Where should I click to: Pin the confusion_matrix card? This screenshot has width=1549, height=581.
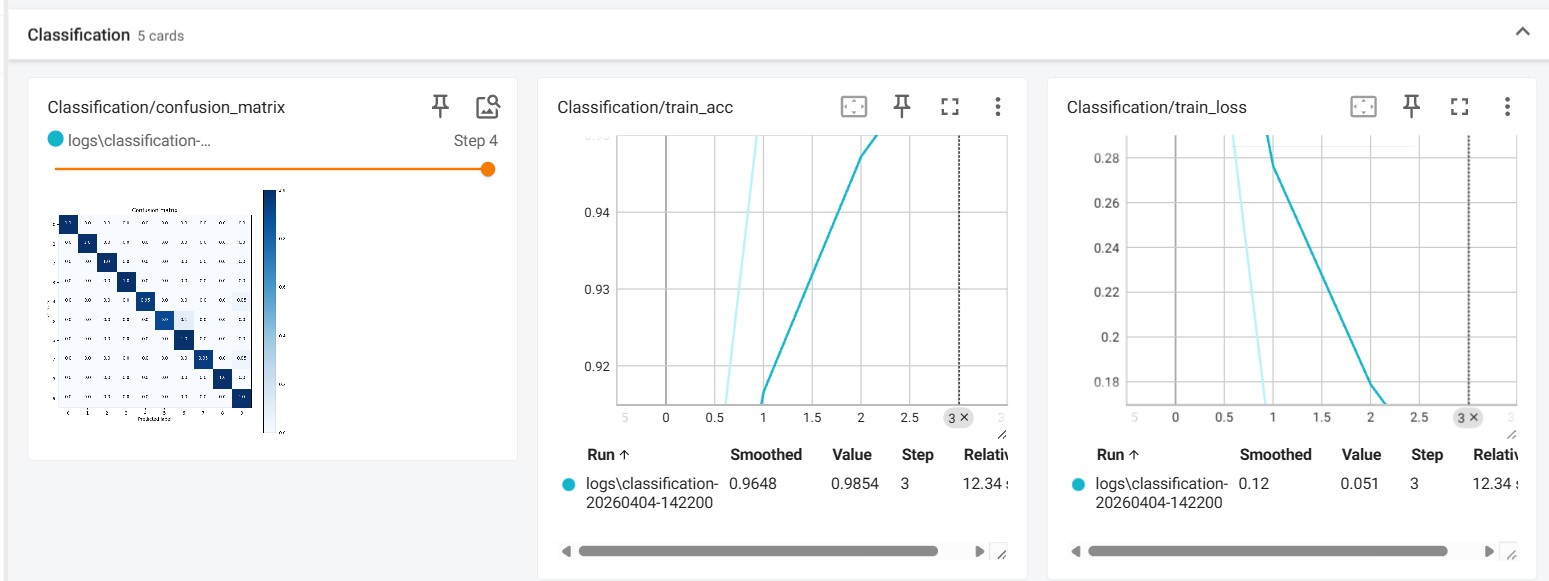tap(440, 106)
